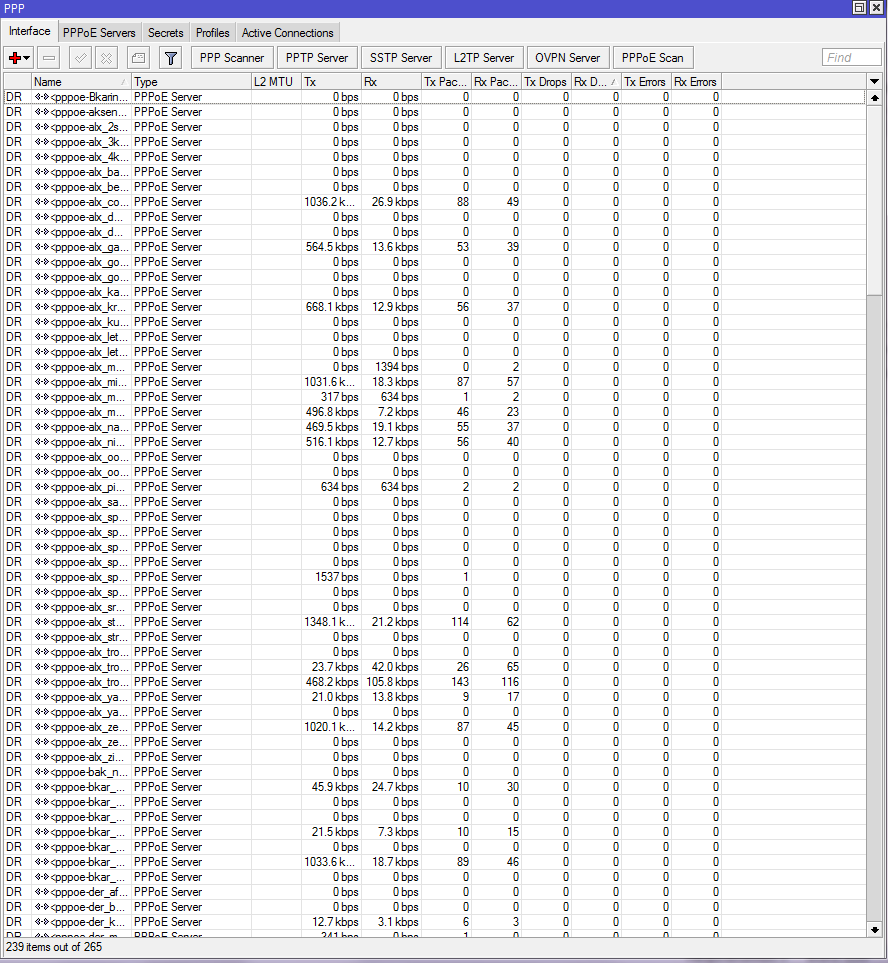This screenshot has width=888, height=963.
Task: Sort by the Tx Drops column header
Action: tap(545, 82)
